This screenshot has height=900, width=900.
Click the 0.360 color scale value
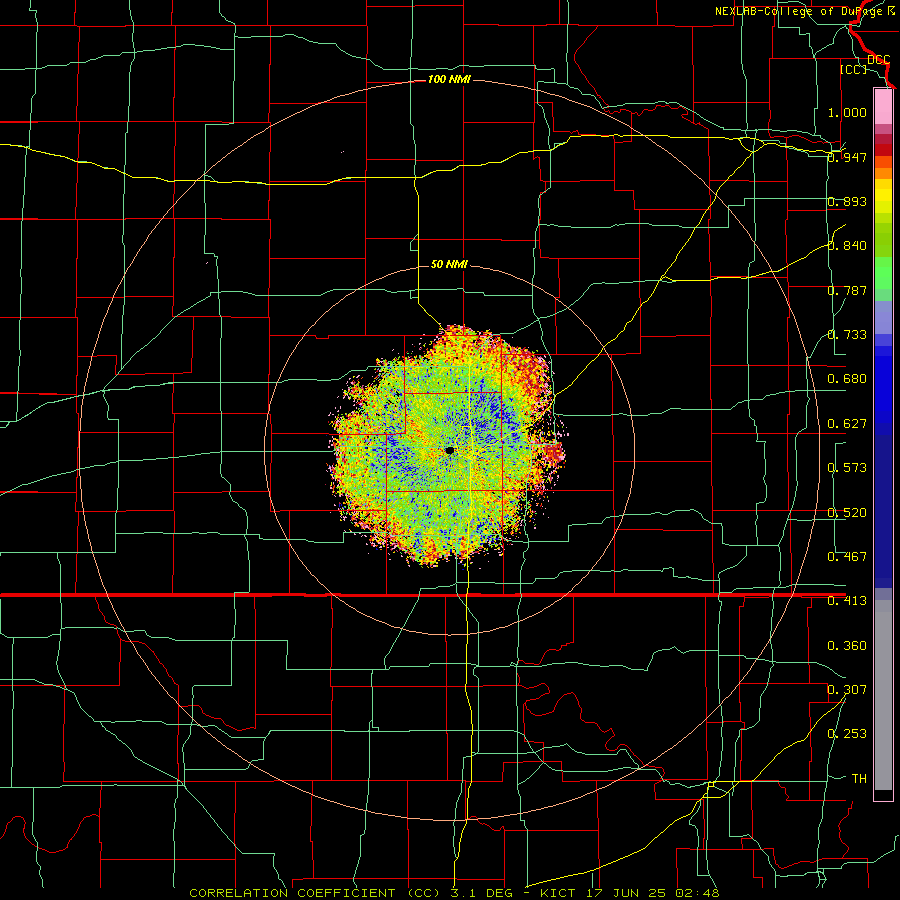847,646
